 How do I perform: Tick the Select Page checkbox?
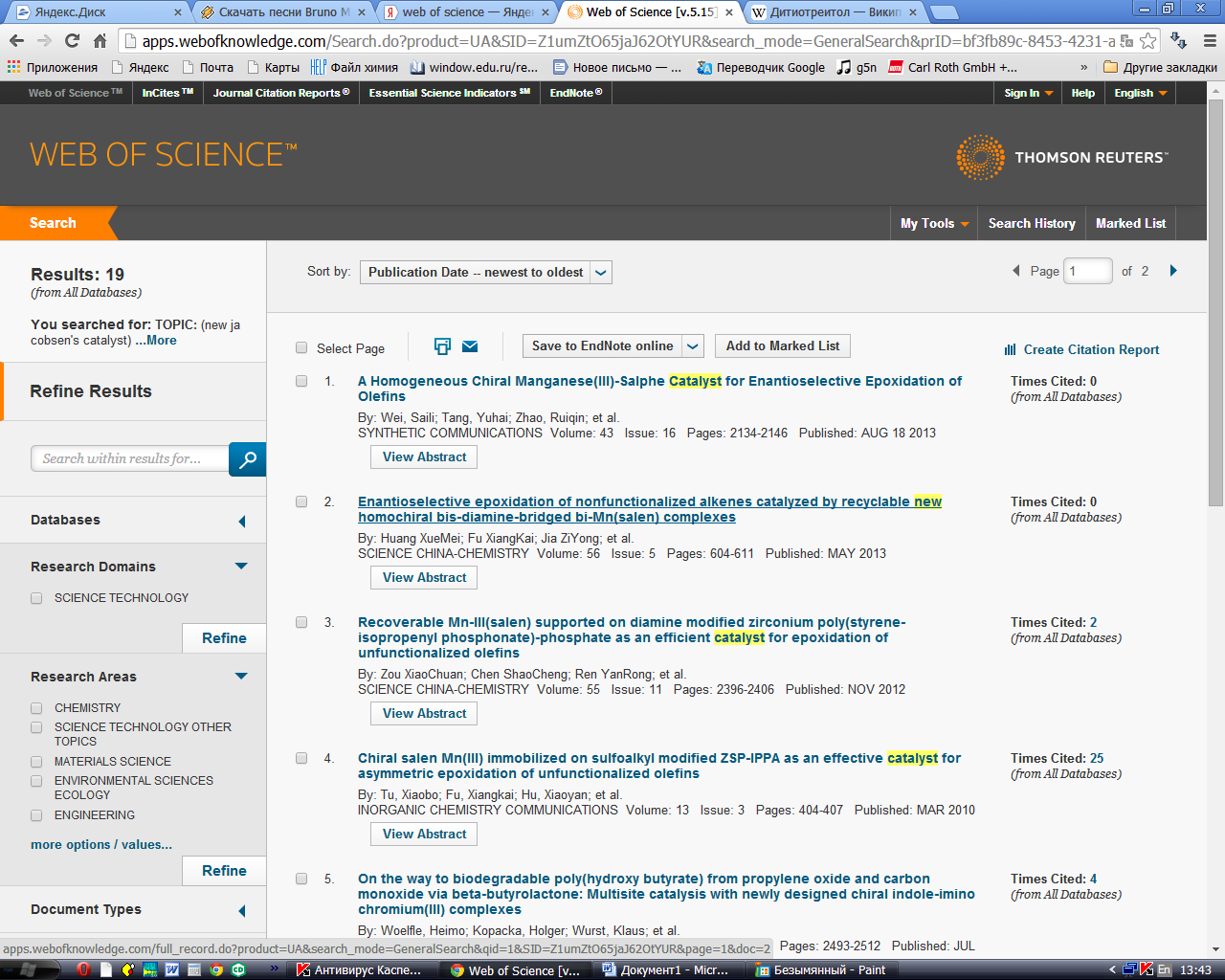click(x=301, y=347)
